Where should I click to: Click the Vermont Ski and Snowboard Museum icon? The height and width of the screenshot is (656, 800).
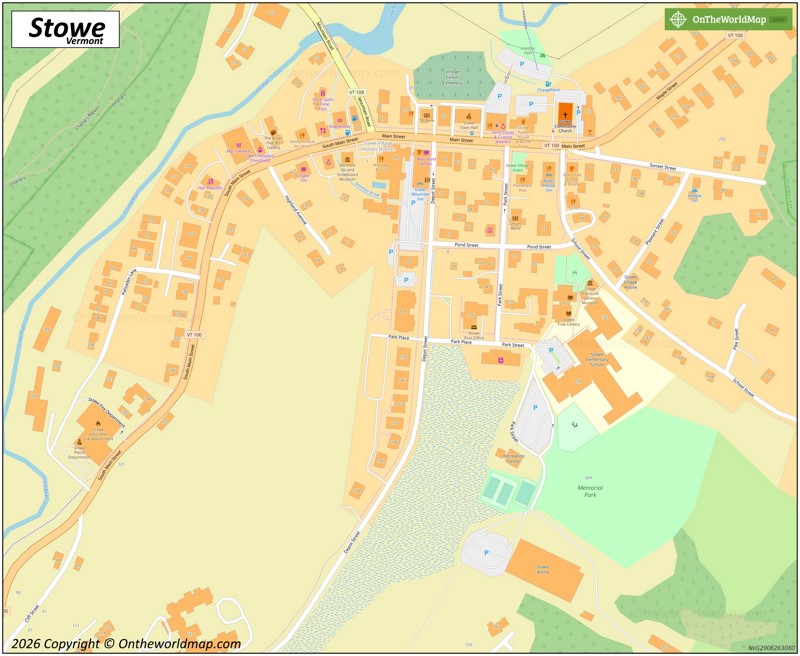click(x=347, y=160)
